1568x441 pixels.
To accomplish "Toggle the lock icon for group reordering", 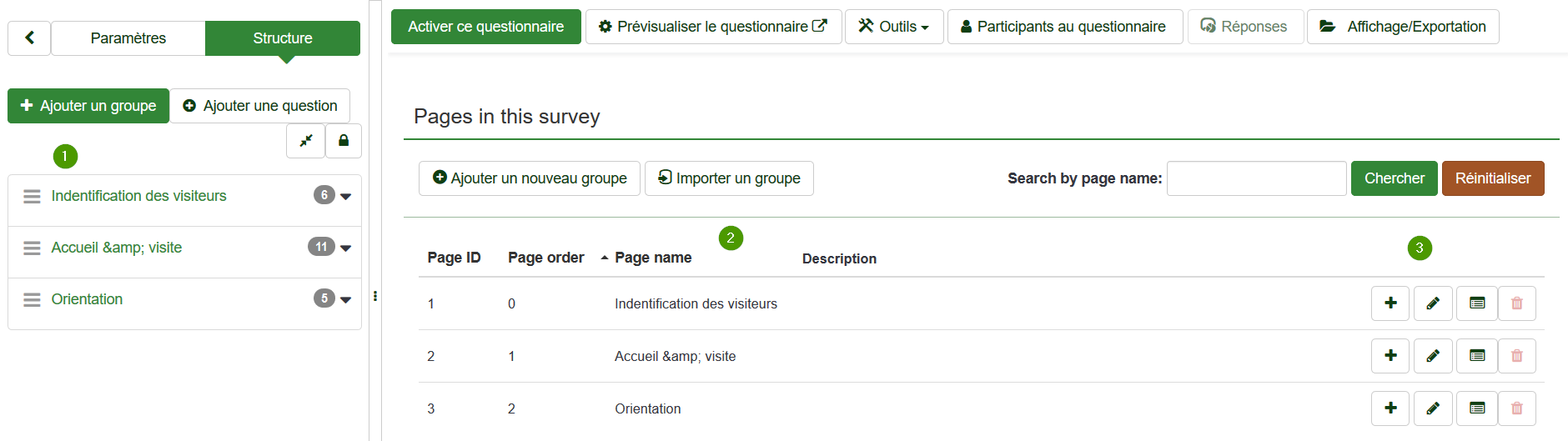I will click(x=344, y=141).
